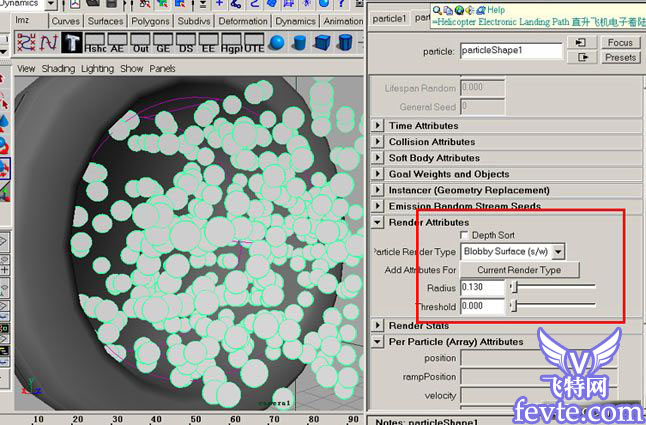
Task: Click the Out shelf button
Action: [140, 43]
